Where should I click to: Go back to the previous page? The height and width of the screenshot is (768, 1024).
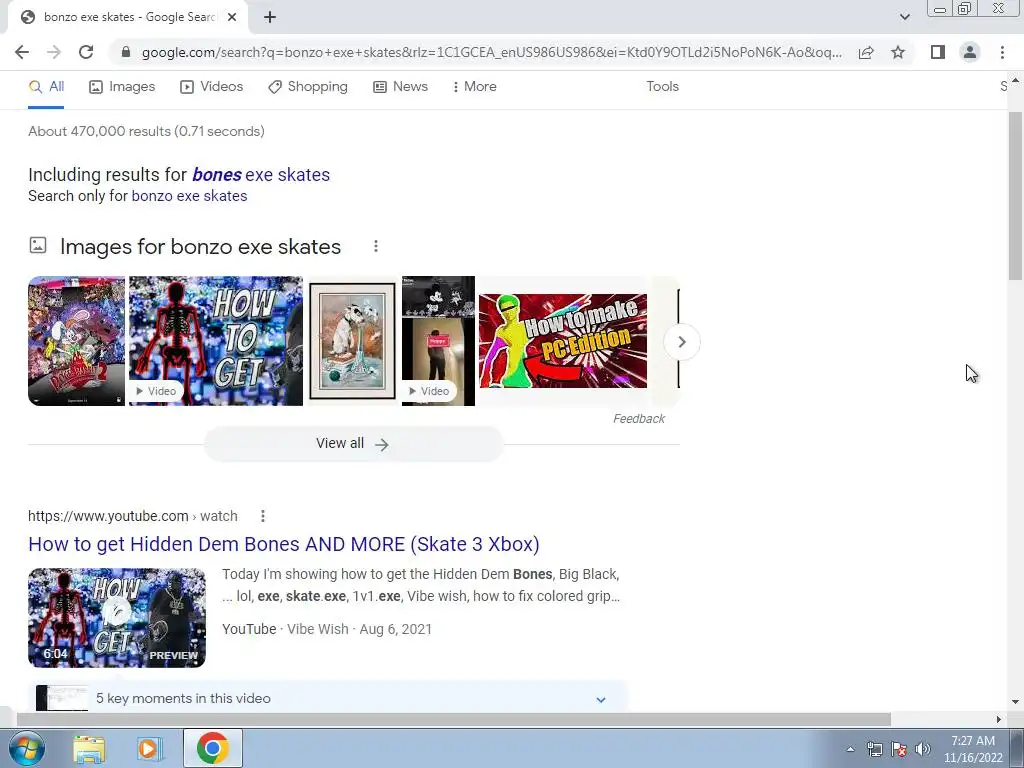pyautogui.click(x=22, y=52)
